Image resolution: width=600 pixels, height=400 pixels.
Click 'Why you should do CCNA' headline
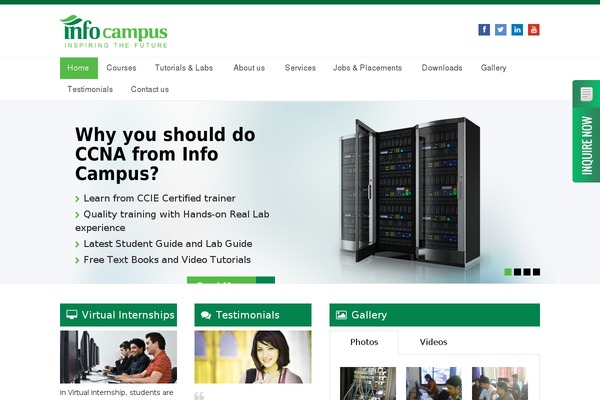click(x=165, y=154)
